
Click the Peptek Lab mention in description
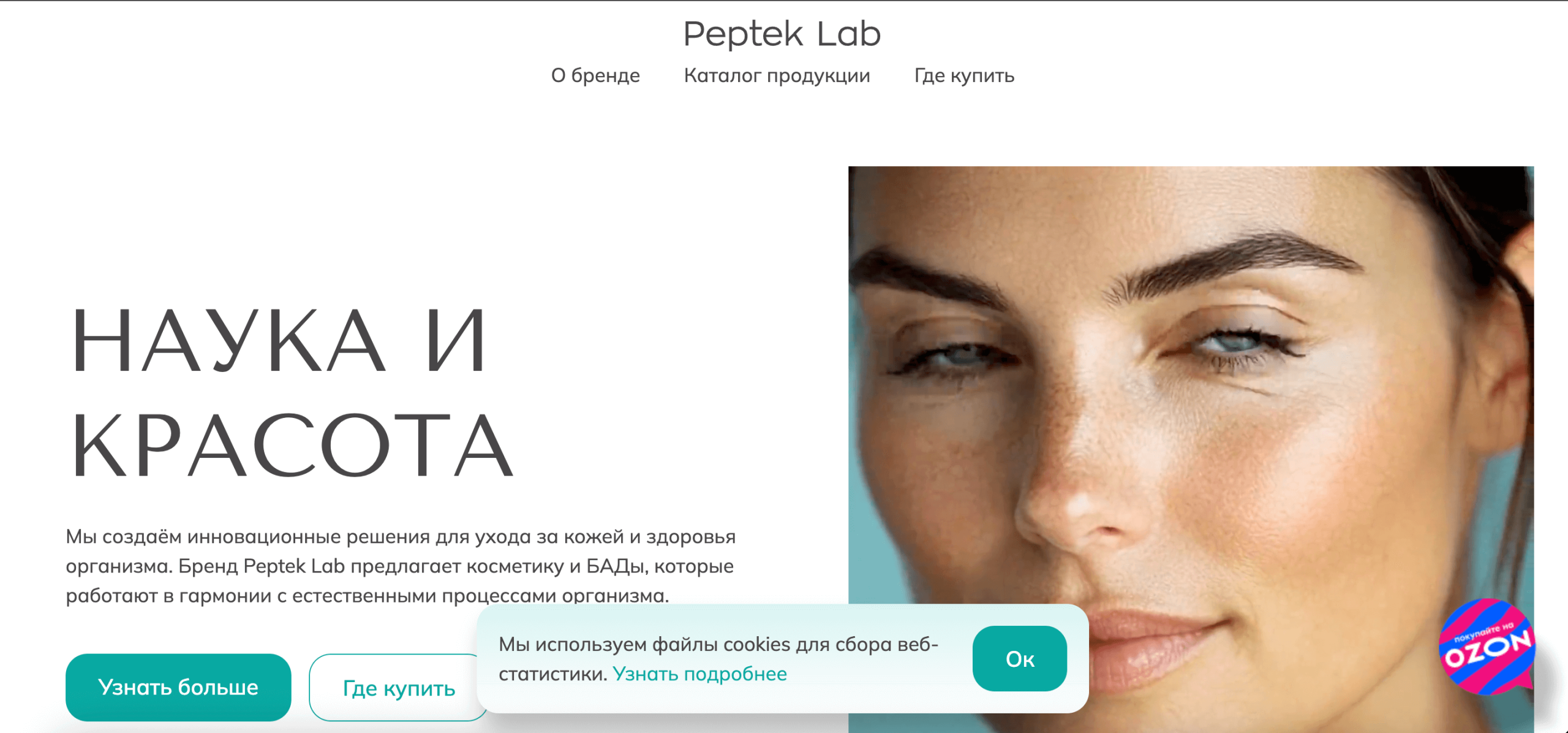(x=294, y=566)
